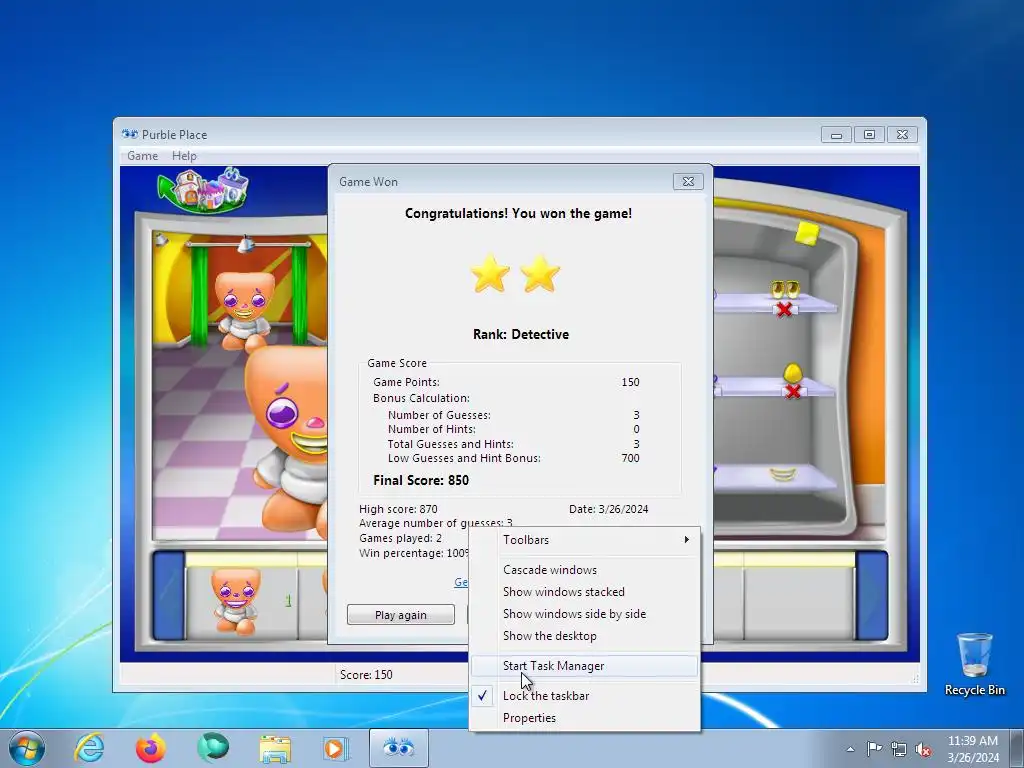The image size is (1024, 768).
Task: Click the Rank: Detective text
Action: (x=520, y=334)
